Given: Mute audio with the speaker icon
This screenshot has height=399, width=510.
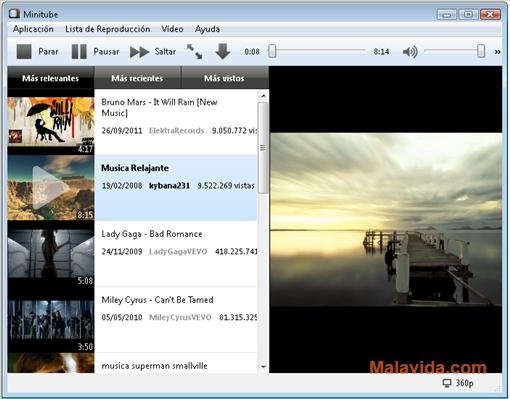Looking at the screenshot, I should [410, 52].
